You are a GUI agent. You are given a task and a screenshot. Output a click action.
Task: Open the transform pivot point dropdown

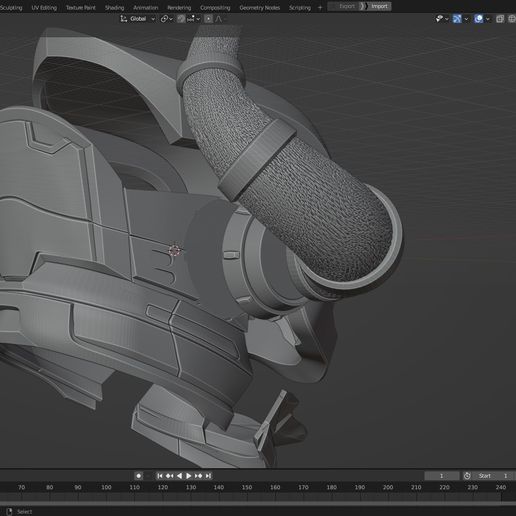166,19
